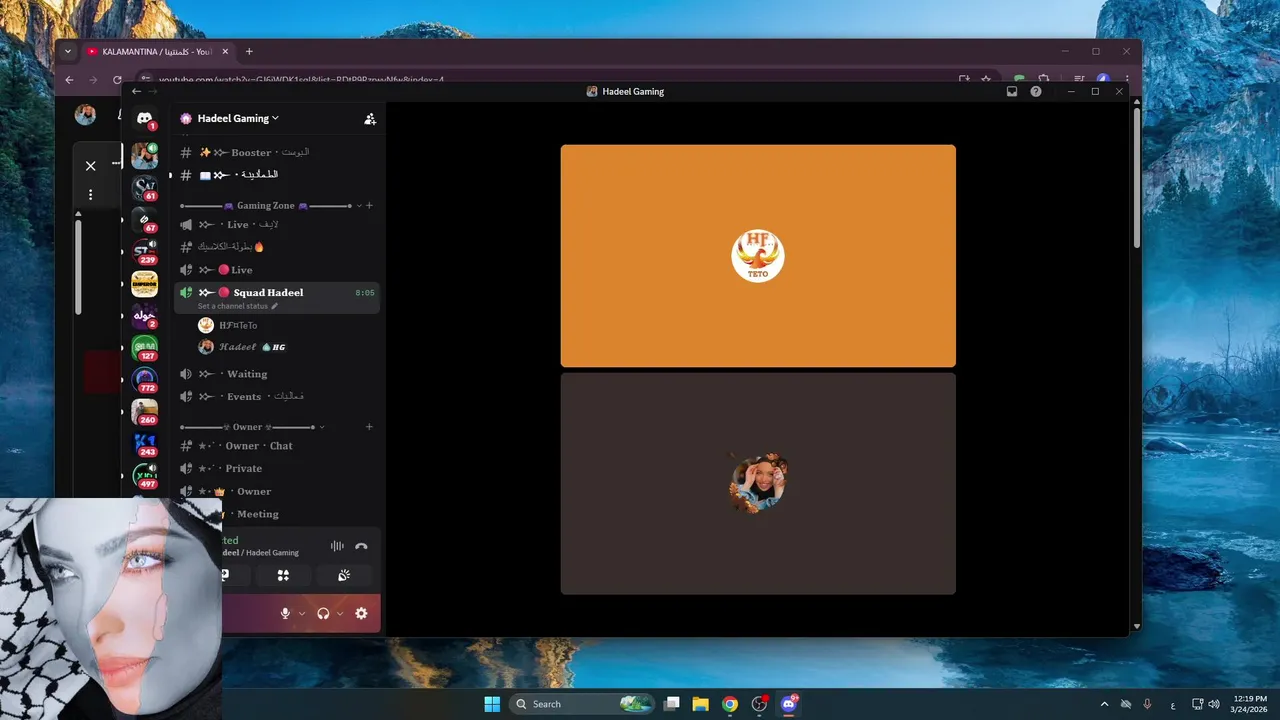Screen dimensions: 1280x720
Task: Deafen with the headphones button
Action: pyautogui.click(x=323, y=613)
